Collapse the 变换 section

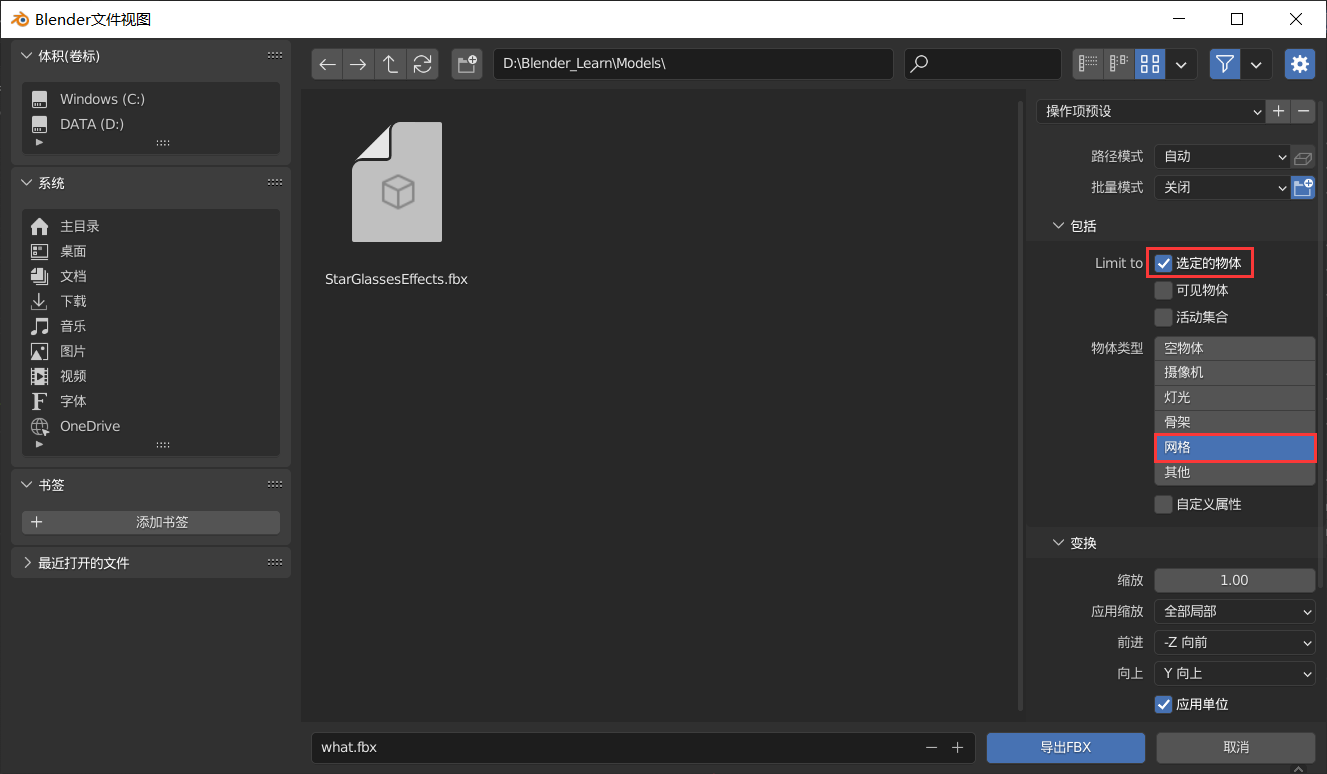(1059, 543)
